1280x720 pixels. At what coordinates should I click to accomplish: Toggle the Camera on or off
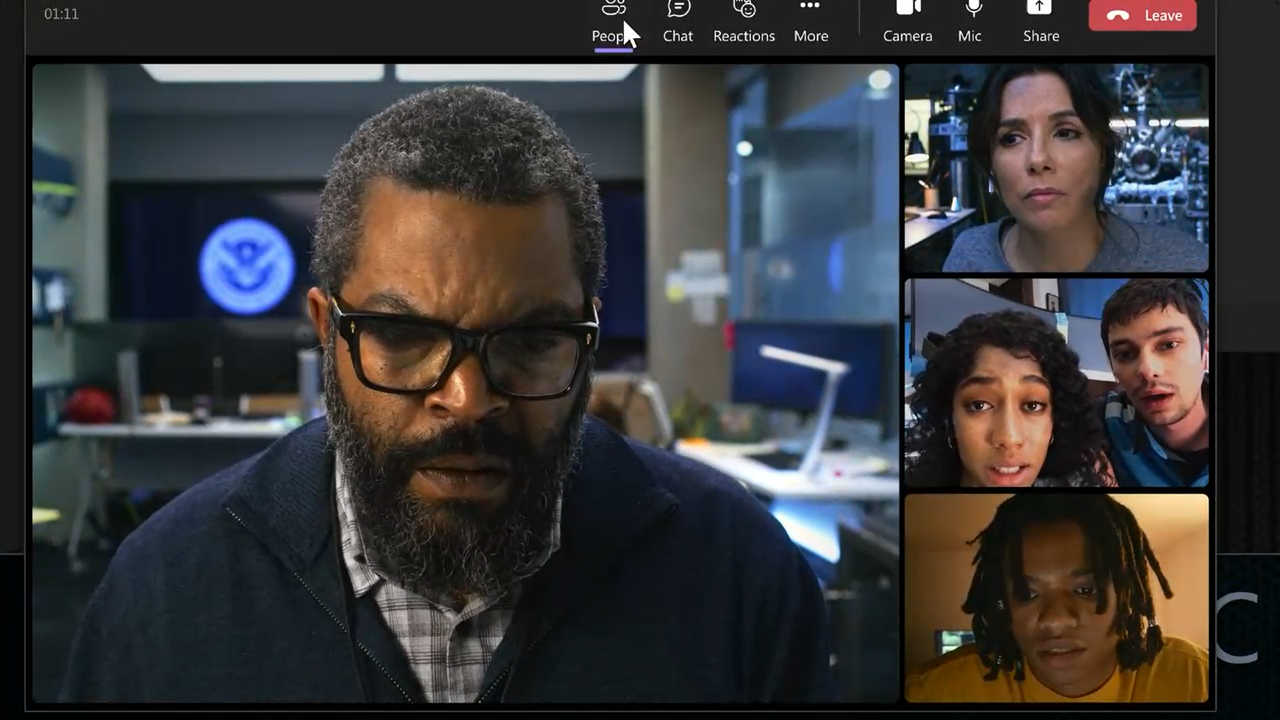click(x=908, y=22)
